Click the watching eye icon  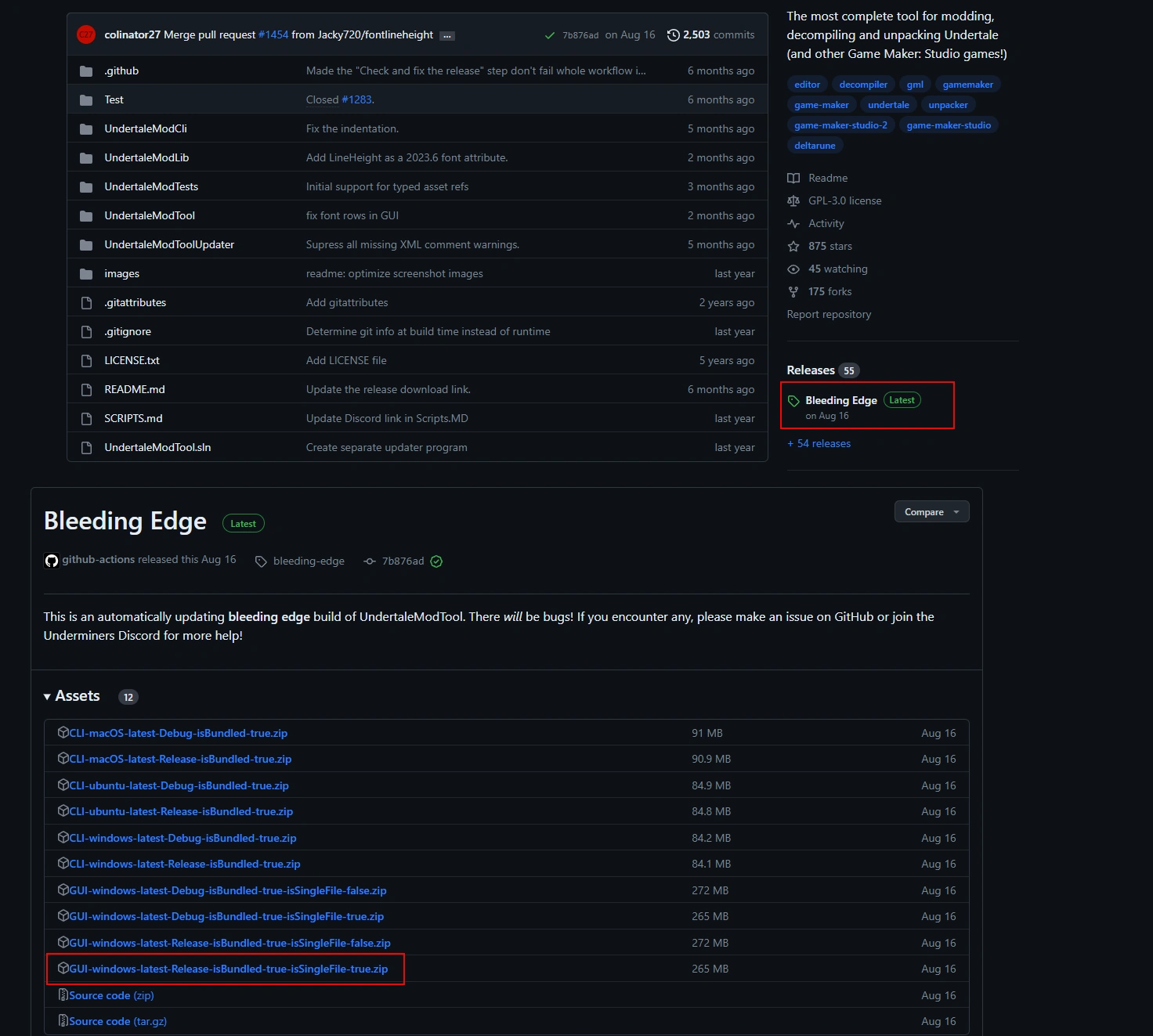coord(793,269)
